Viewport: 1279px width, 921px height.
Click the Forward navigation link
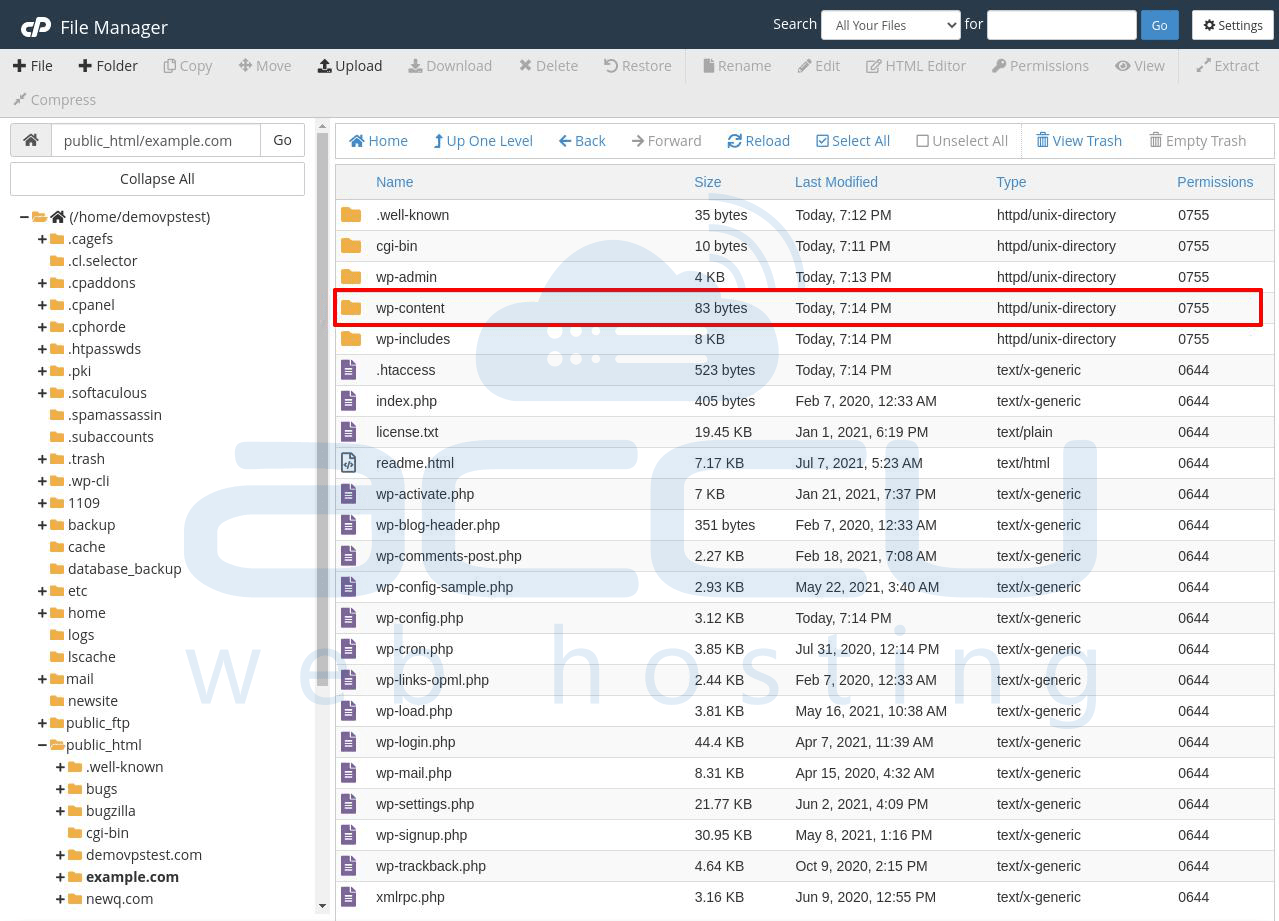[666, 141]
